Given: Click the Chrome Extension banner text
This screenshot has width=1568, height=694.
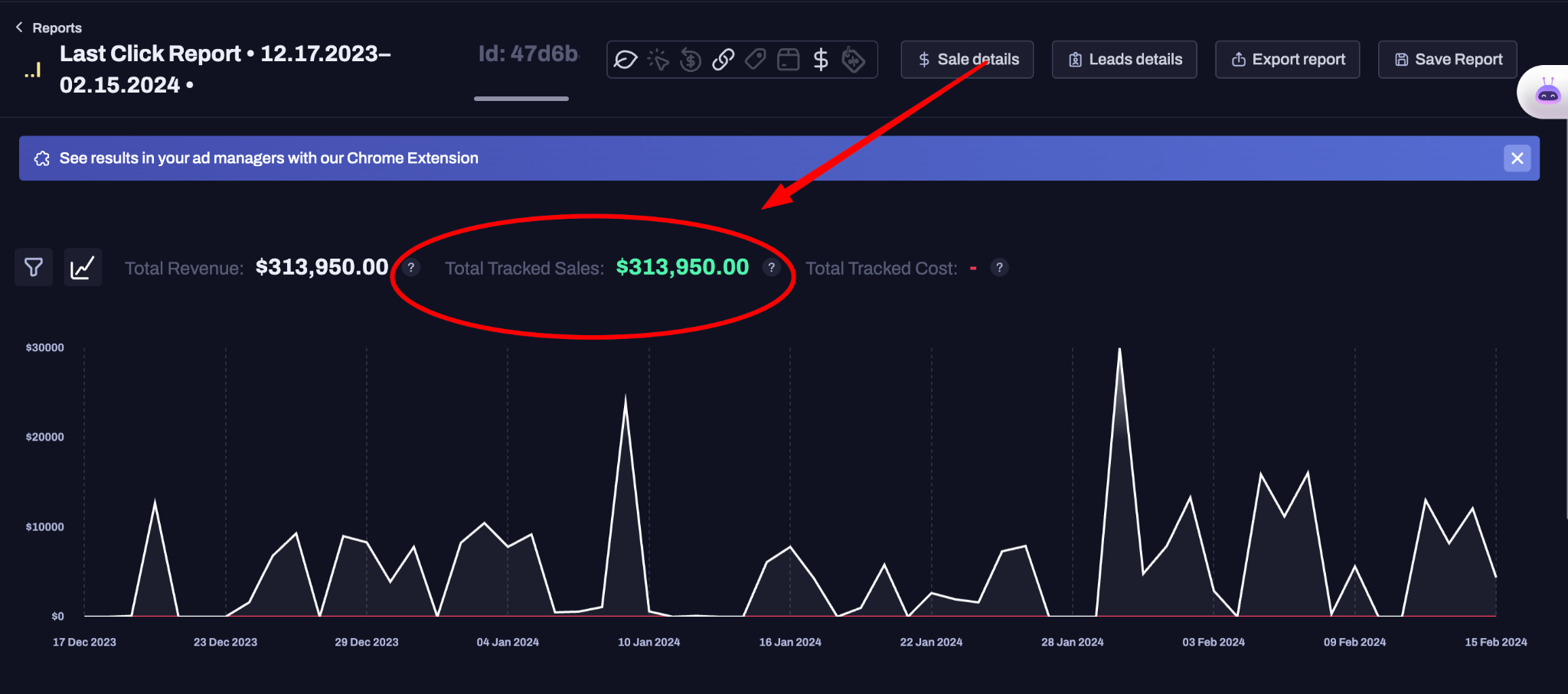Looking at the screenshot, I should point(269,158).
